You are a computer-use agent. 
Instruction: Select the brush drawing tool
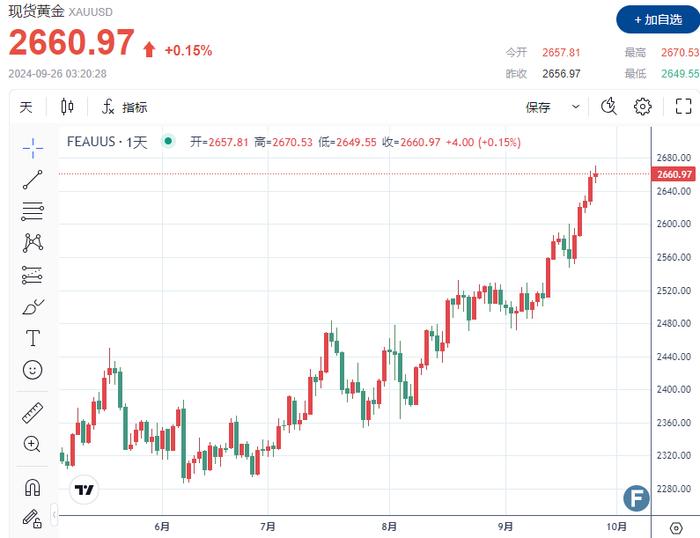point(32,306)
